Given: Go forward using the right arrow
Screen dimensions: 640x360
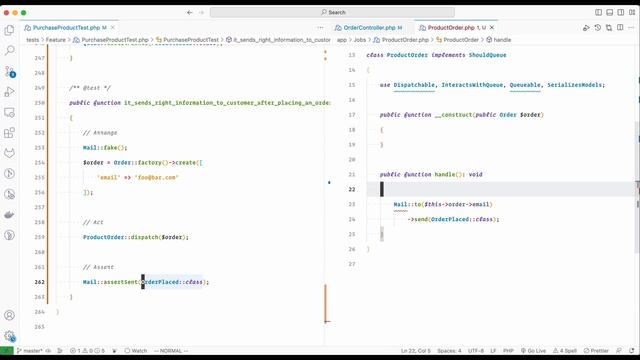Looking at the screenshot, I should pos(201,13).
